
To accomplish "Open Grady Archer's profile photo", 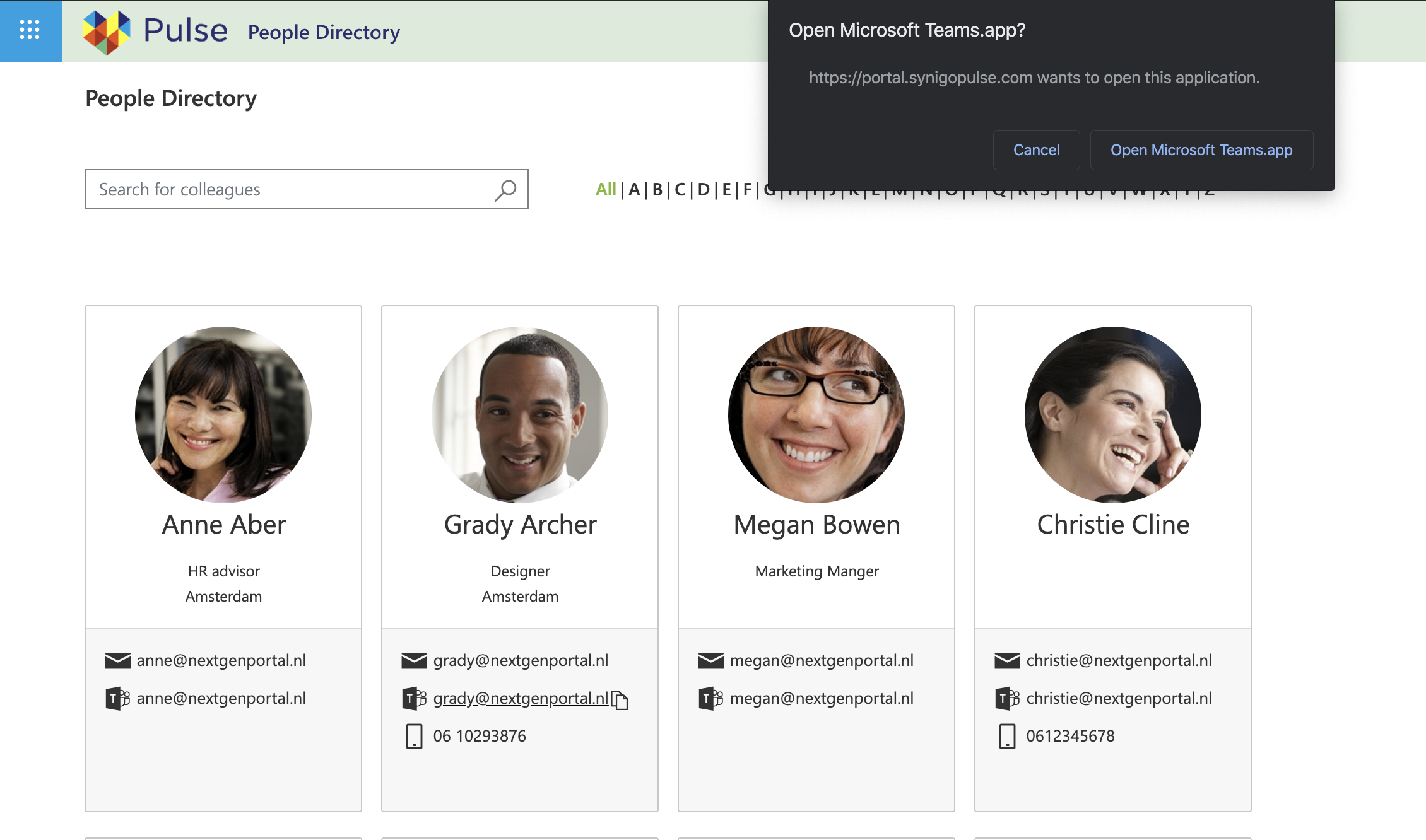I will point(520,414).
